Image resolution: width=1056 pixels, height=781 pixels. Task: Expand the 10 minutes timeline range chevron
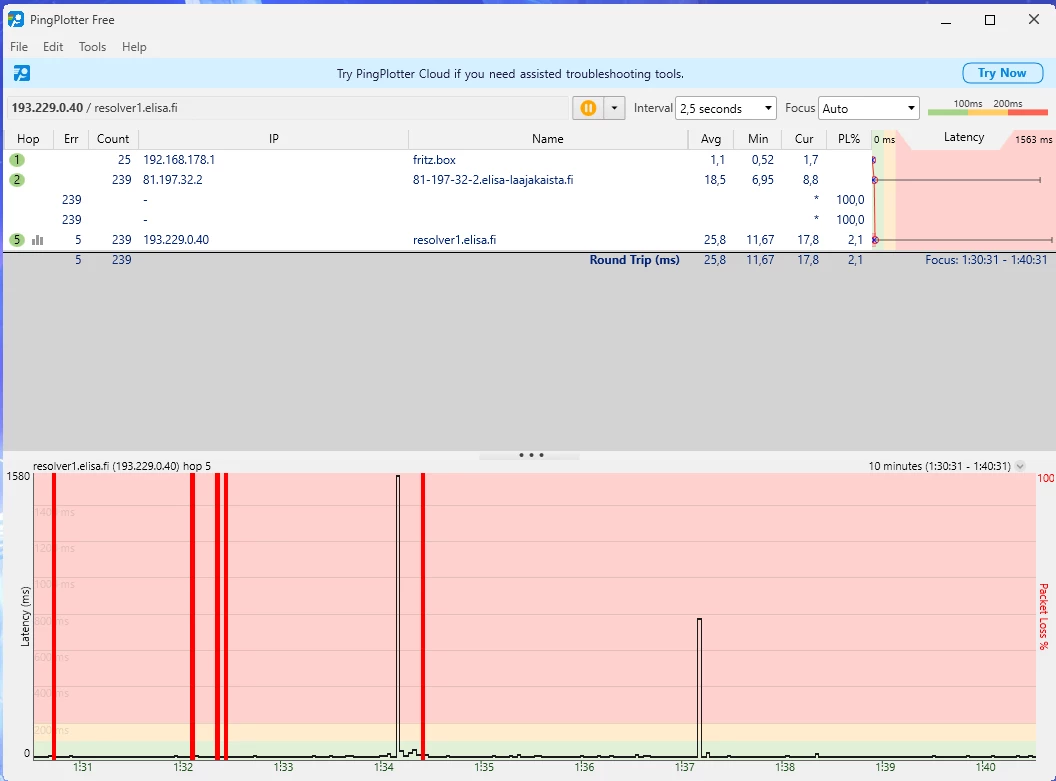point(1020,466)
